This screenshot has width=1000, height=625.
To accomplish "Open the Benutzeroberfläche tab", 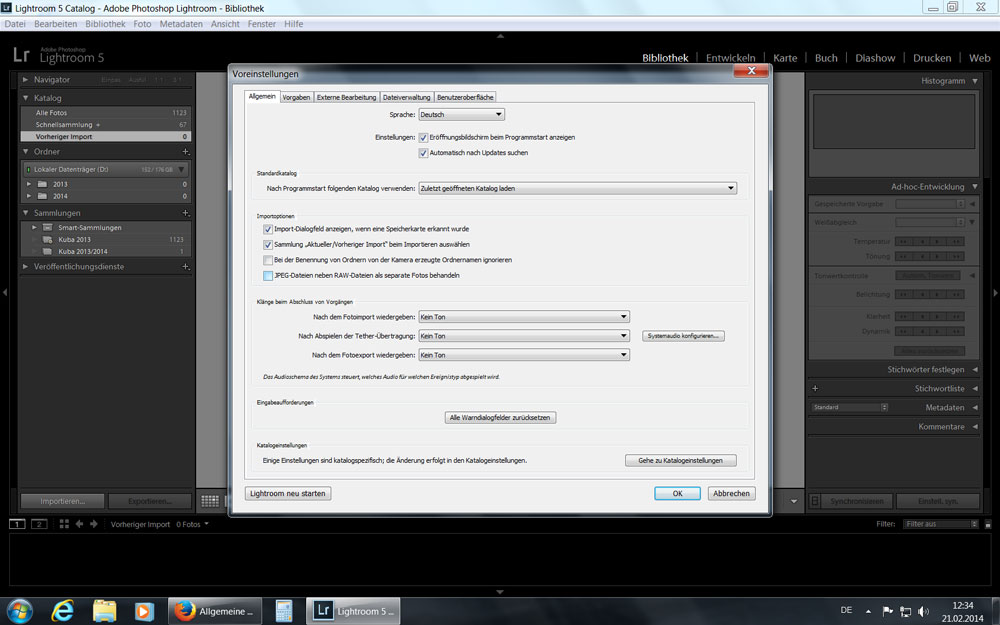I will click(x=465, y=98).
